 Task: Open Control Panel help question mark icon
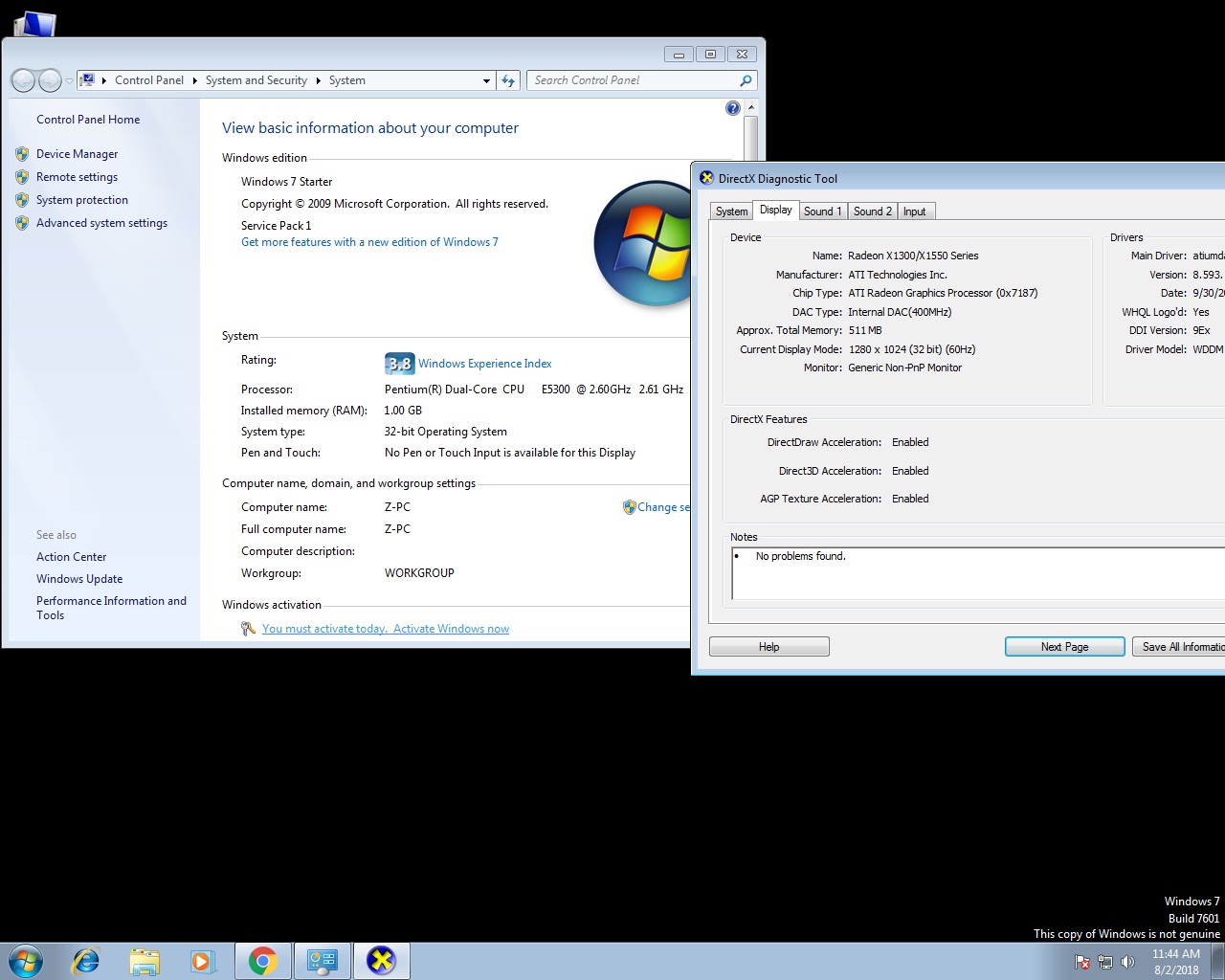pos(733,108)
